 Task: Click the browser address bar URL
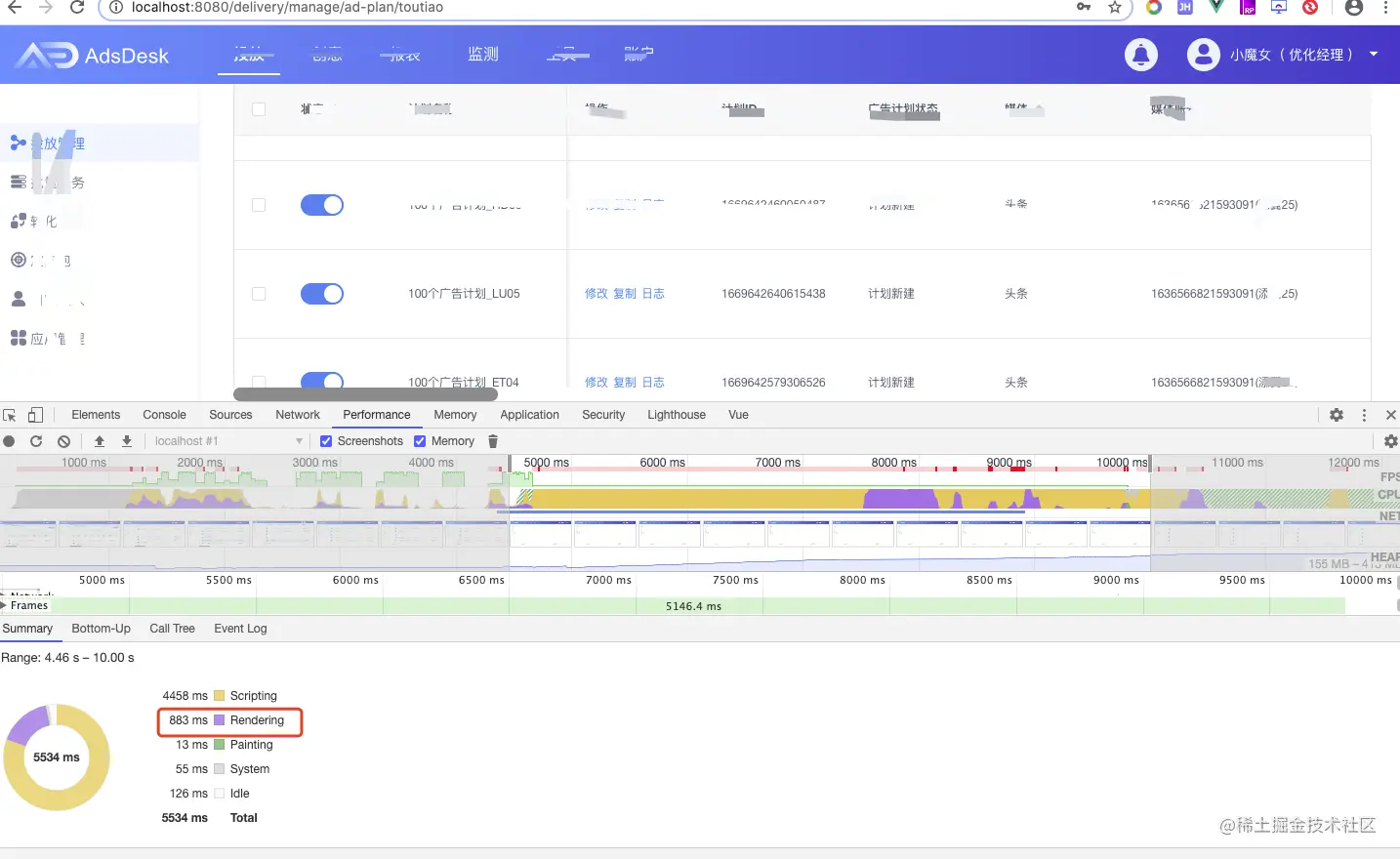[x=287, y=7]
